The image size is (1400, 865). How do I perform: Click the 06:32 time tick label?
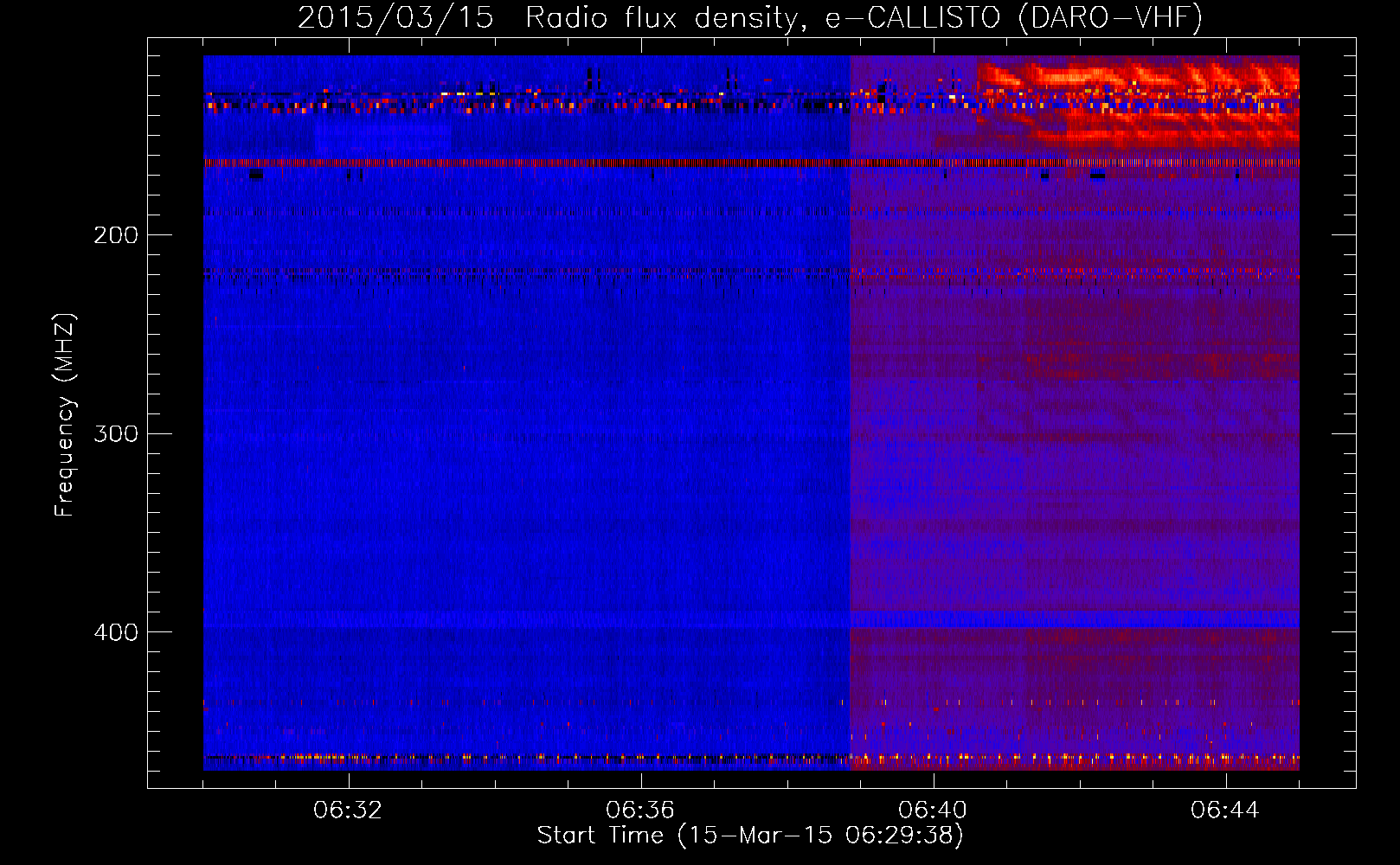pos(348,811)
